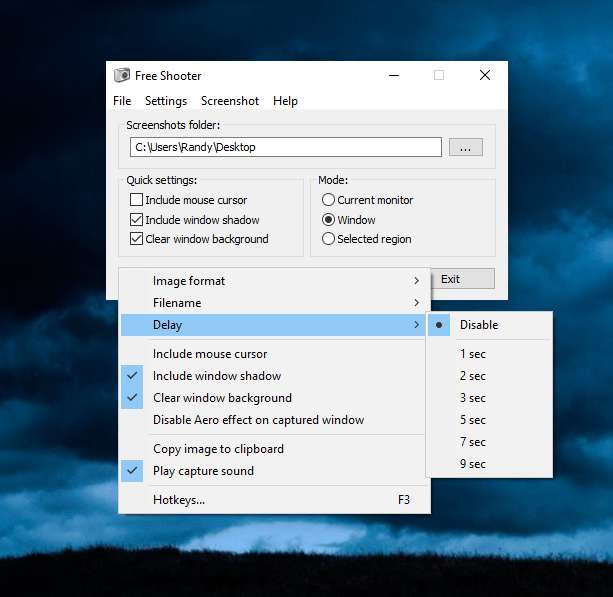Toggle Include mouse cursor in Settings menu

point(272,354)
